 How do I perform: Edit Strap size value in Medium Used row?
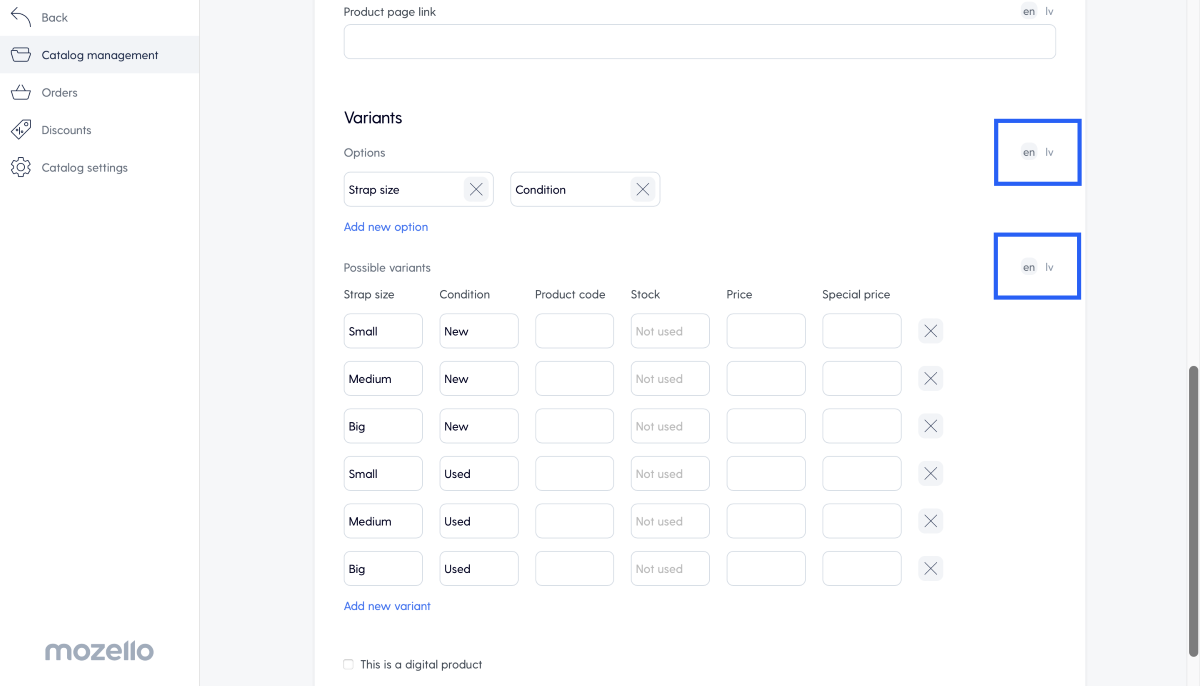[x=383, y=521]
